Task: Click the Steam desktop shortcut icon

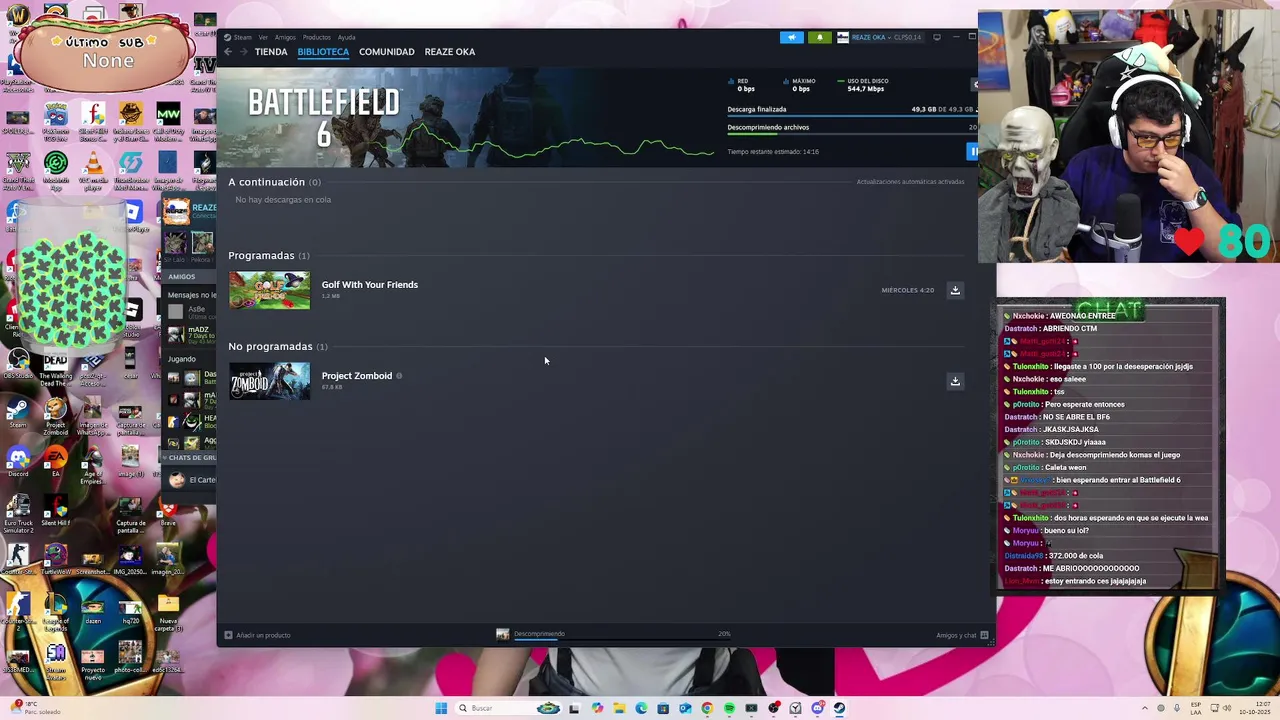Action: pyautogui.click(x=18, y=413)
